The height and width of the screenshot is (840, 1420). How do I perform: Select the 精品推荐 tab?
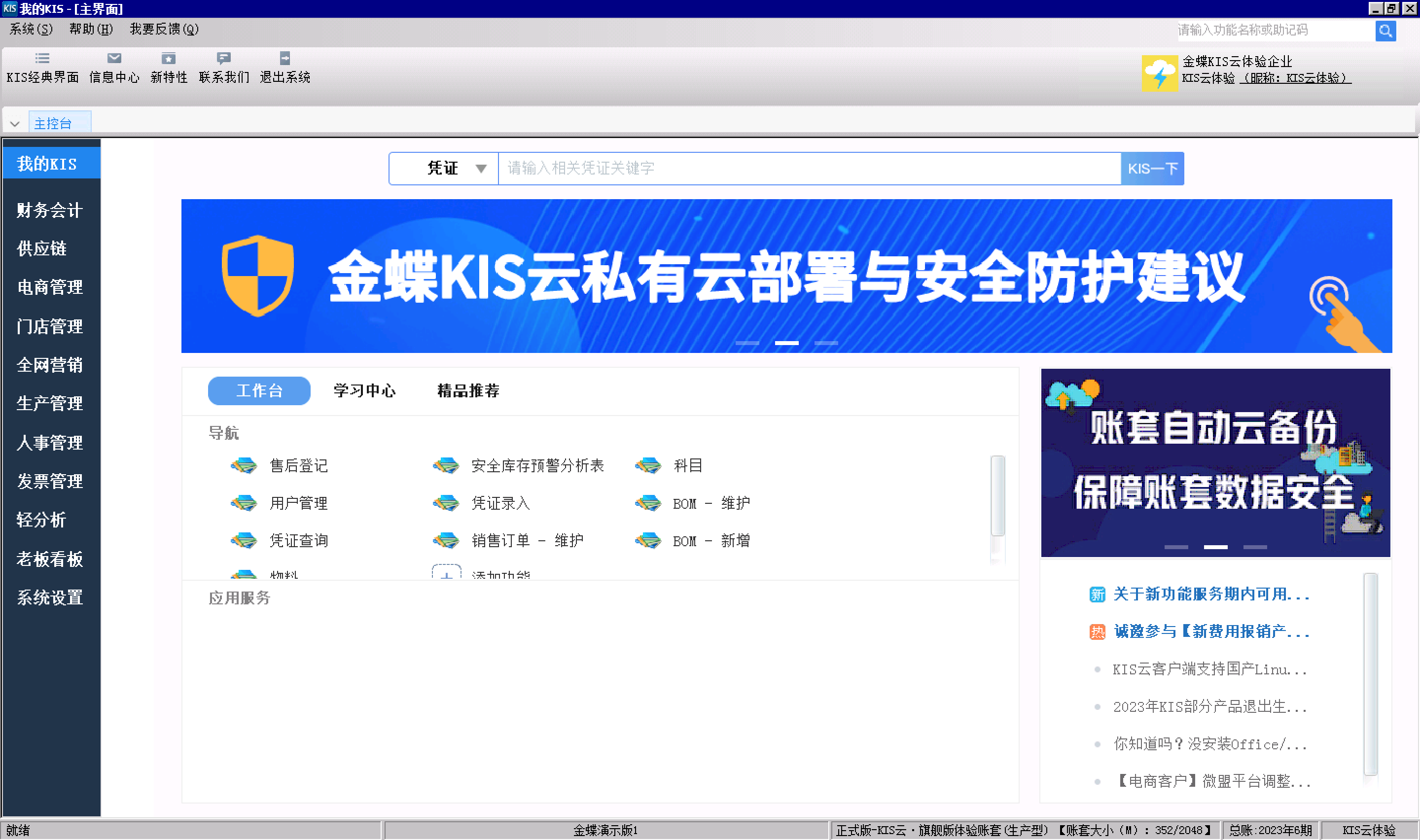tap(468, 390)
